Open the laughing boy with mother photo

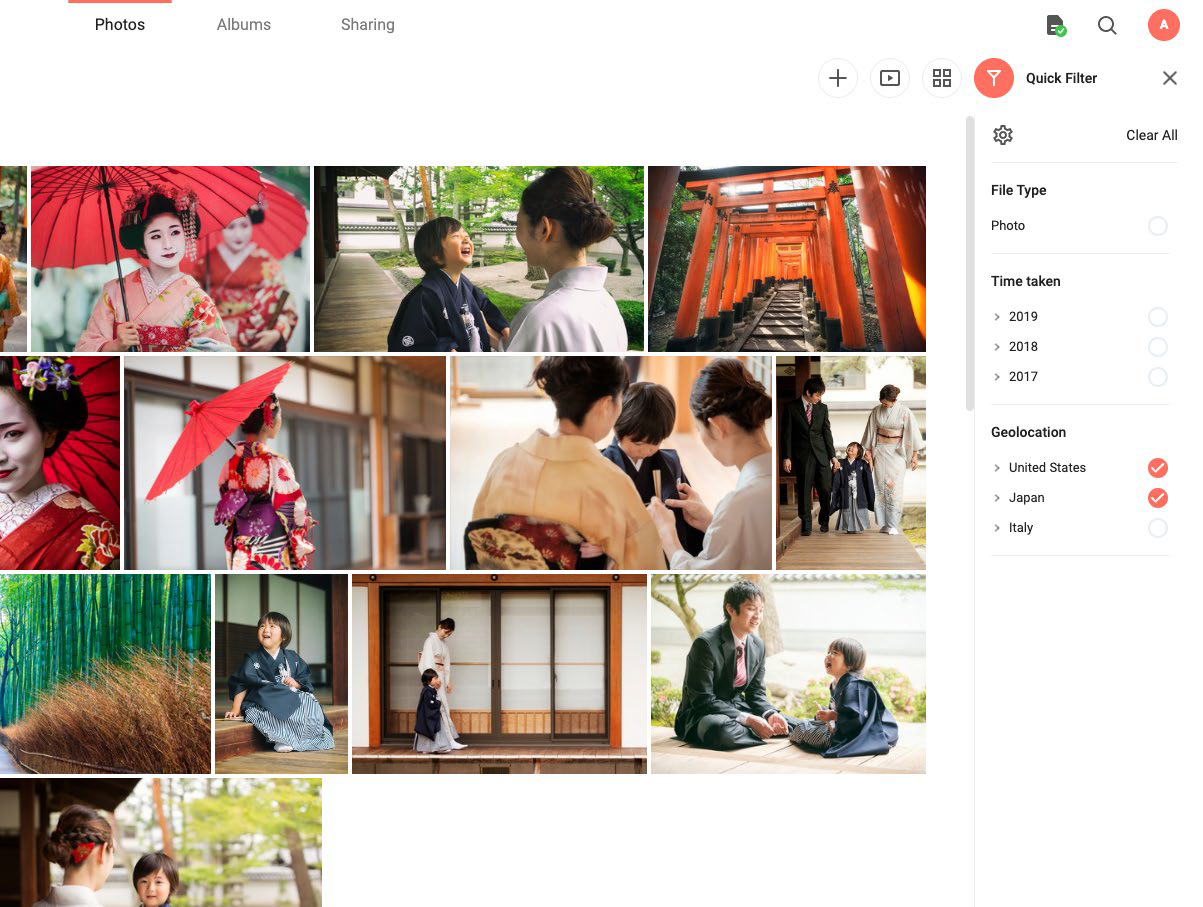pos(479,259)
